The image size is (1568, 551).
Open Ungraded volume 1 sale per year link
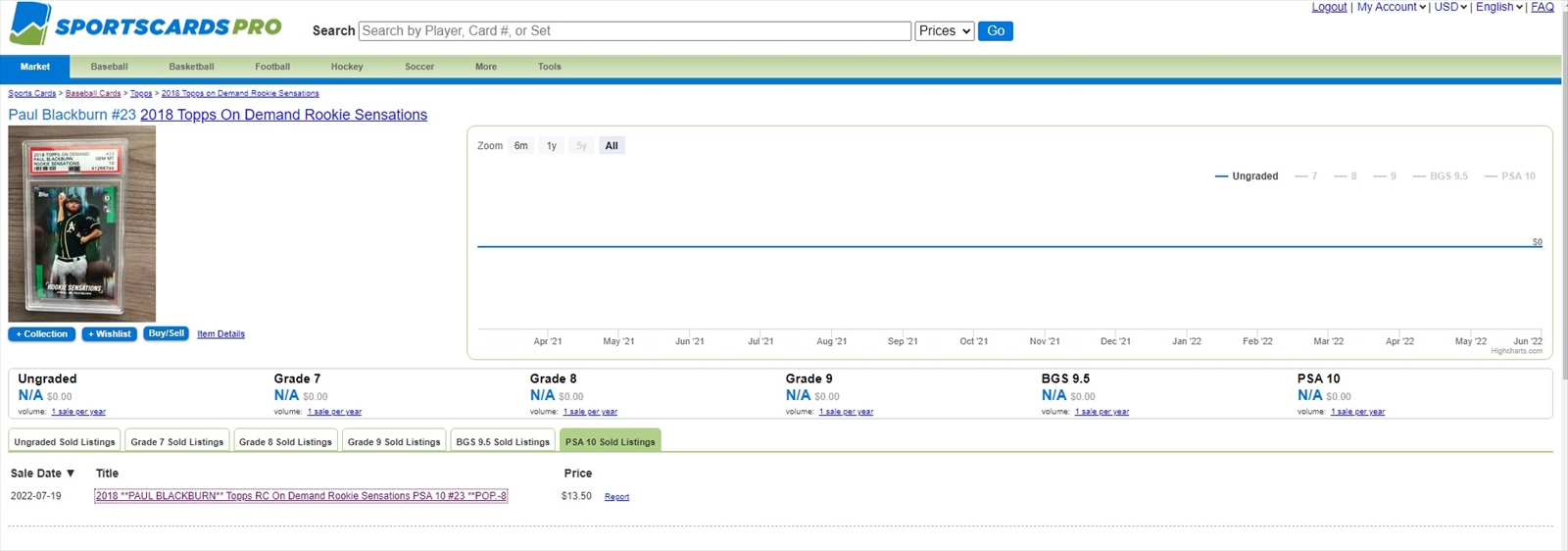point(78,412)
